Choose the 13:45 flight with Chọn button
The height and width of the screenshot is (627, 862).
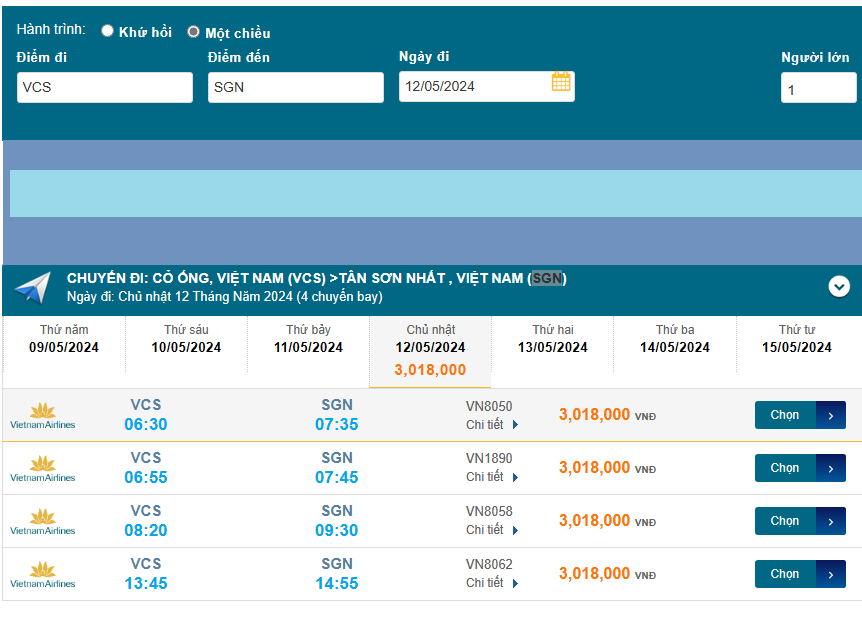(x=786, y=574)
